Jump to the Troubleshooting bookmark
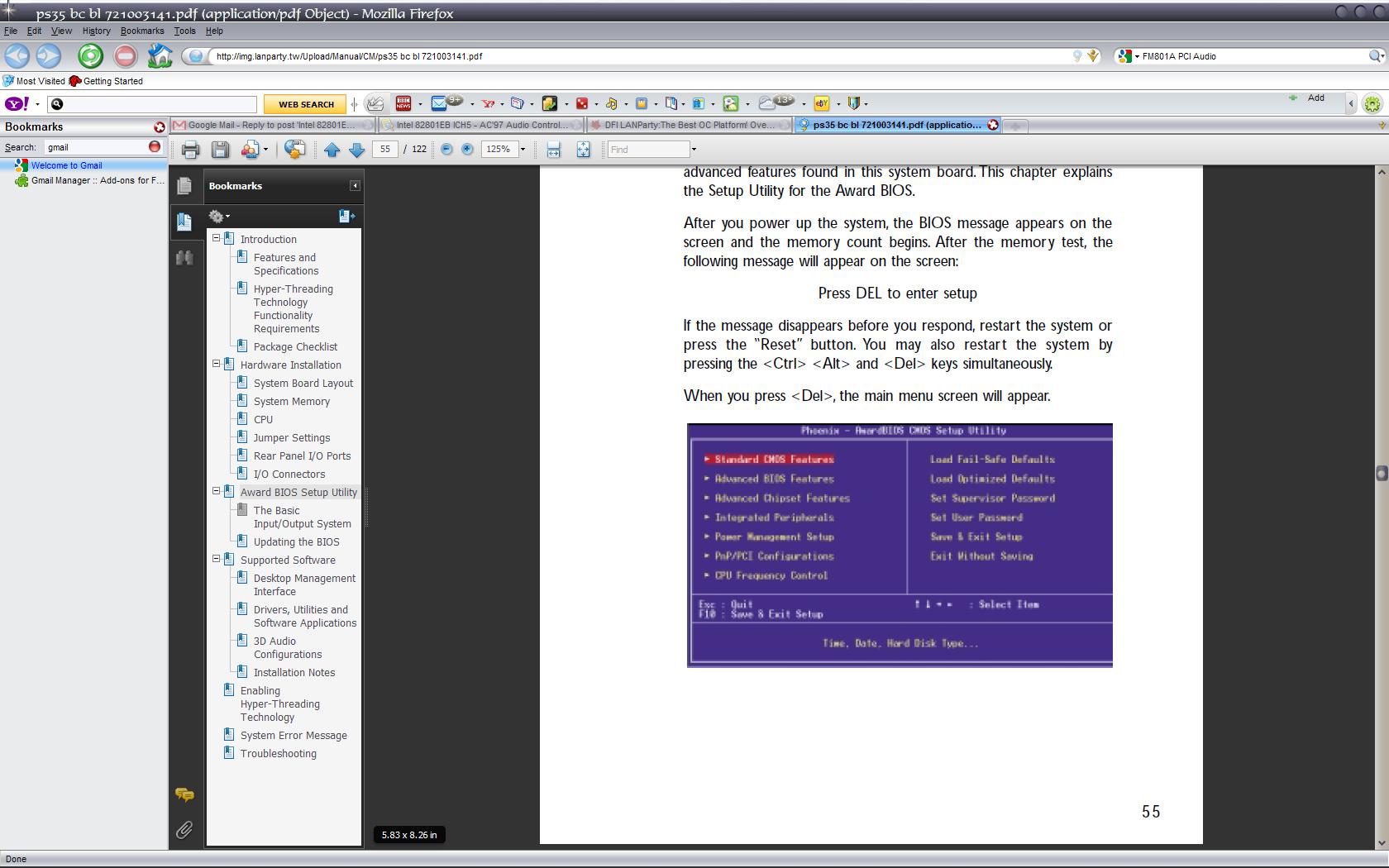 click(278, 753)
